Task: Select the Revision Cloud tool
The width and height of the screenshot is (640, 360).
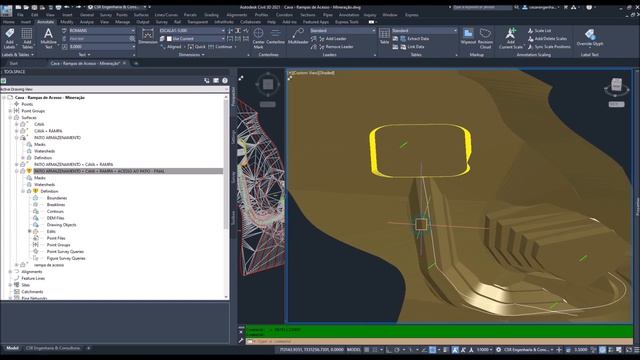Action: [x=485, y=38]
